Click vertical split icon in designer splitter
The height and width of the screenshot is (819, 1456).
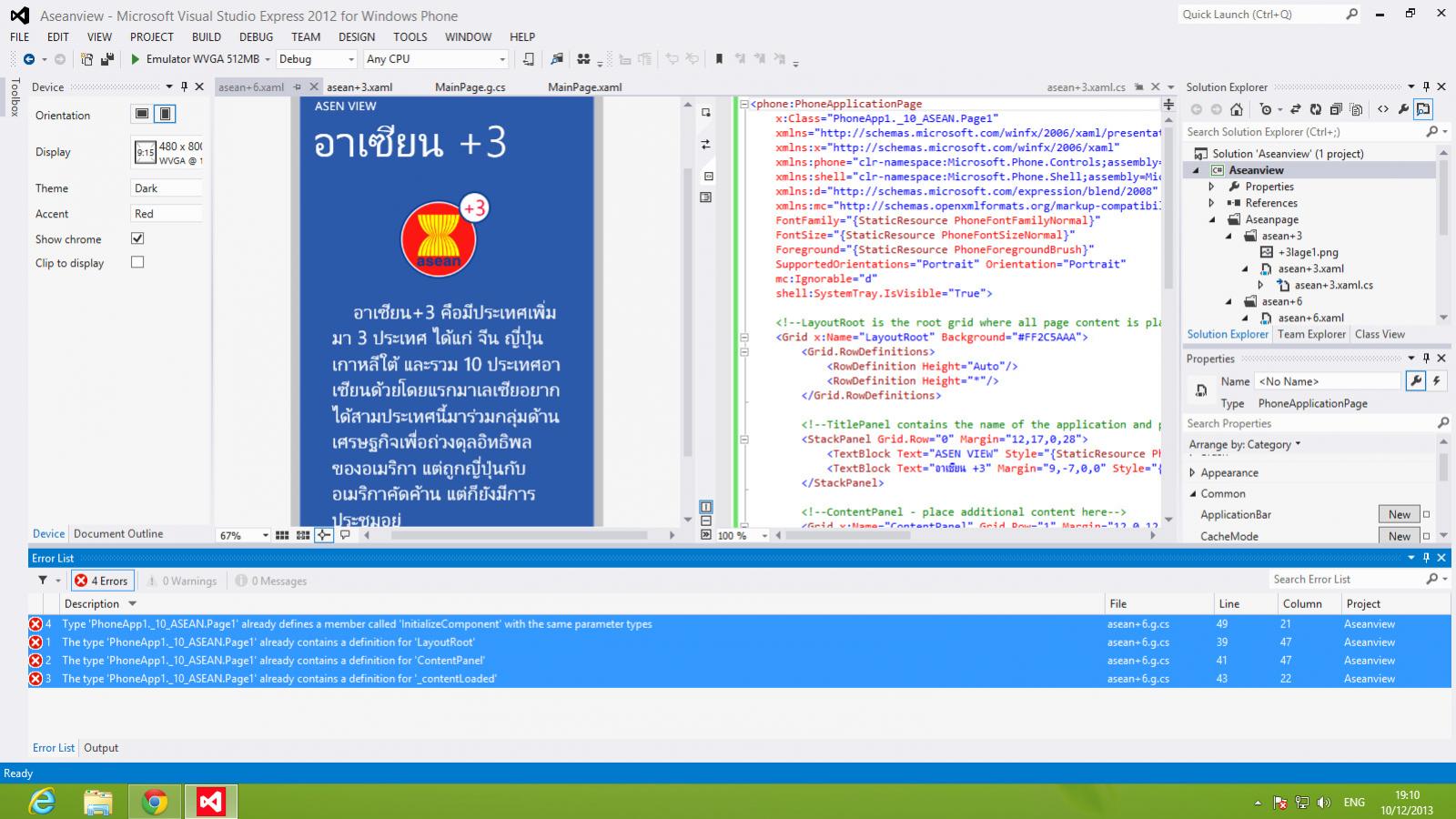(x=706, y=507)
